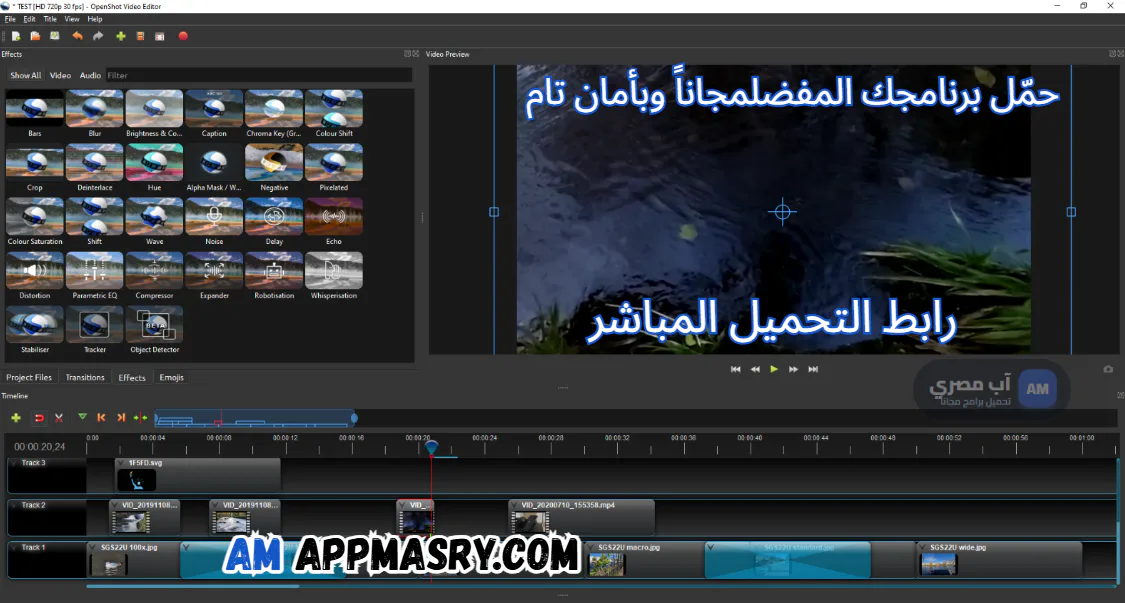Open SGS22U wide.jpg clip menu arrow
Image resolution: width=1125 pixels, height=603 pixels.
pos(923,548)
